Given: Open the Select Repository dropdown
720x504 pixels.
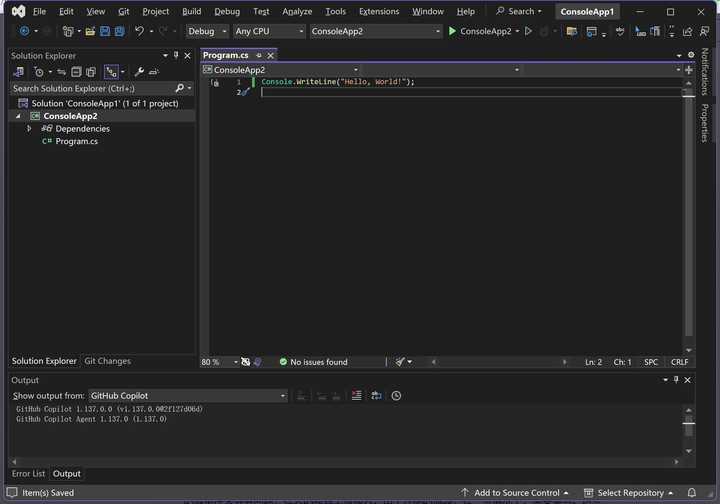Looking at the screenshot, I should 629,493.
